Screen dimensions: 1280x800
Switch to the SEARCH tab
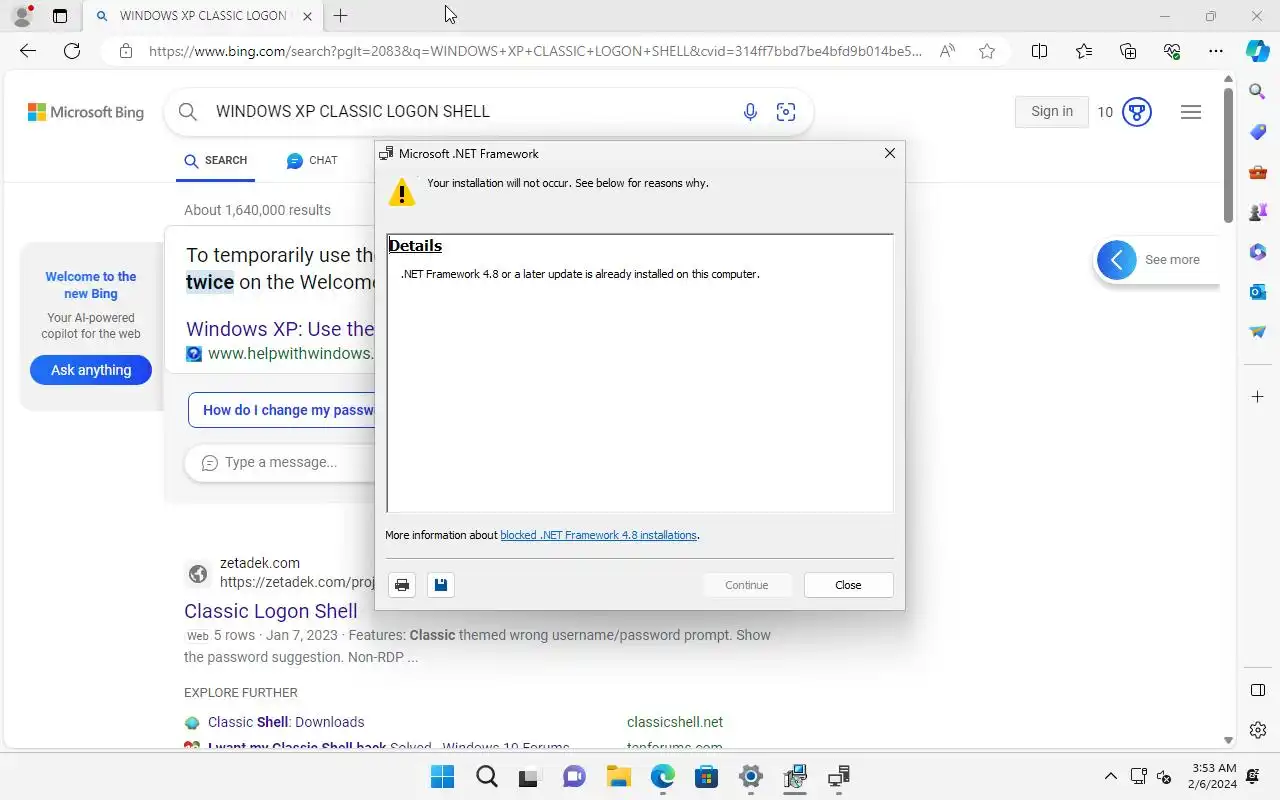(x=215, y=161)
